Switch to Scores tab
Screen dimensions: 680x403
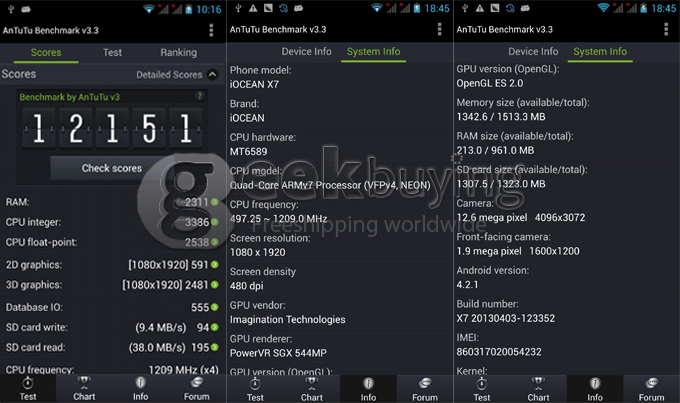pos(46,52)
